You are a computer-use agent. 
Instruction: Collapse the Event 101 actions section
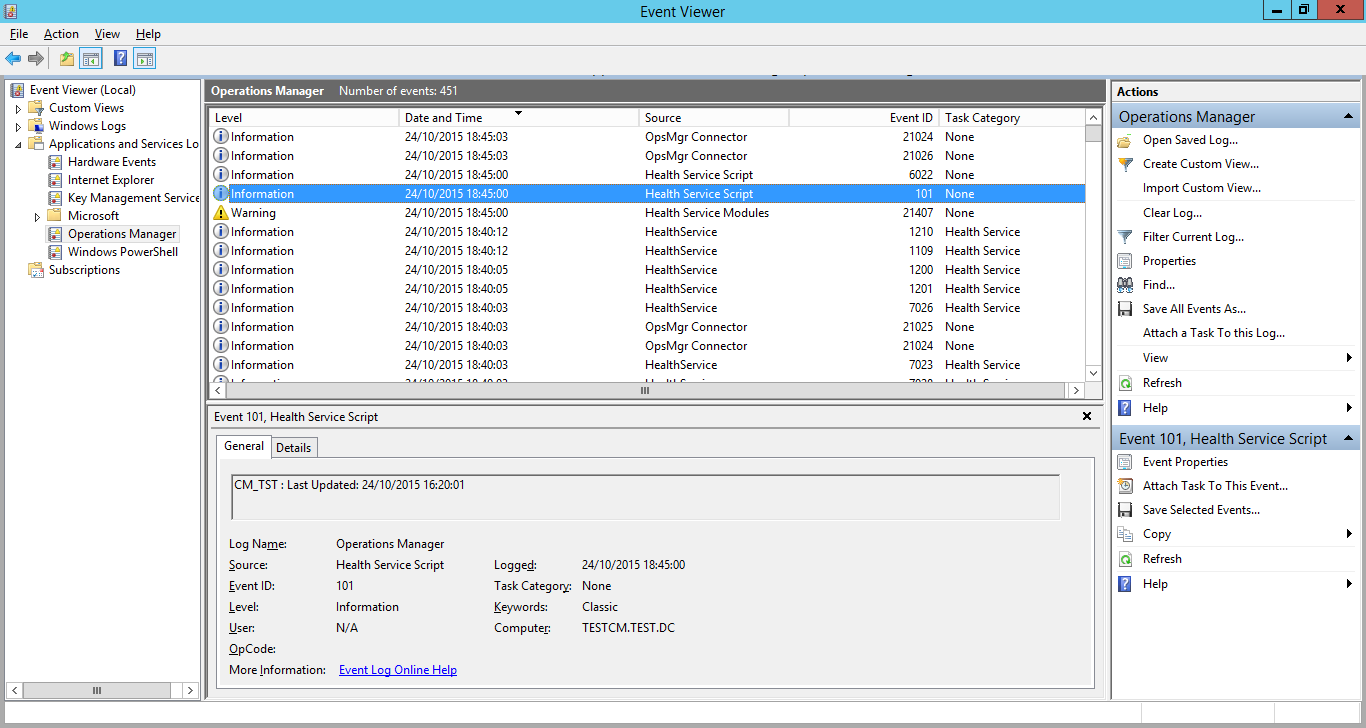pyautogui.click(x=1348, y=438)
